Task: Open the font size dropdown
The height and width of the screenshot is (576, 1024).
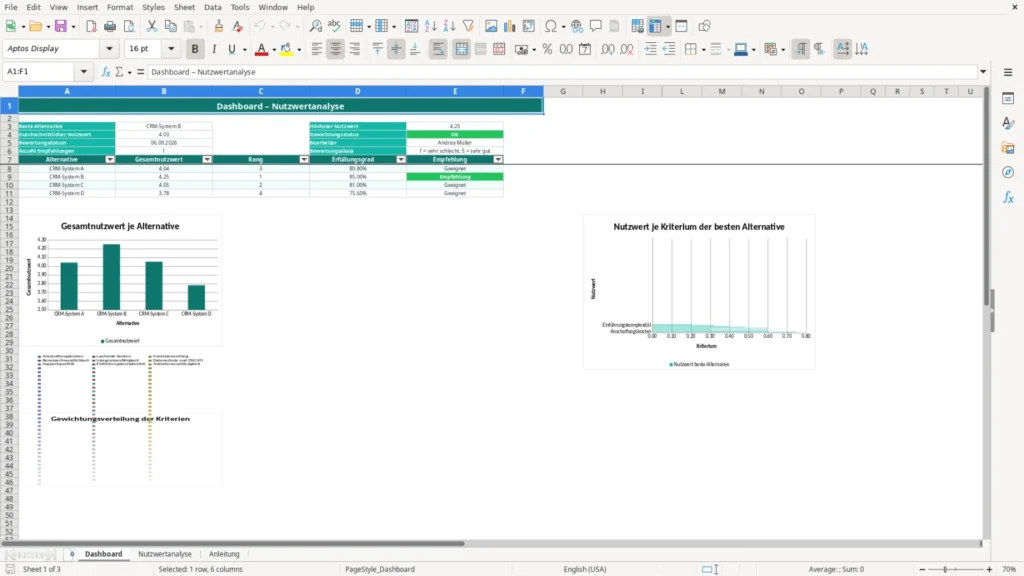Action: [171, 49]
